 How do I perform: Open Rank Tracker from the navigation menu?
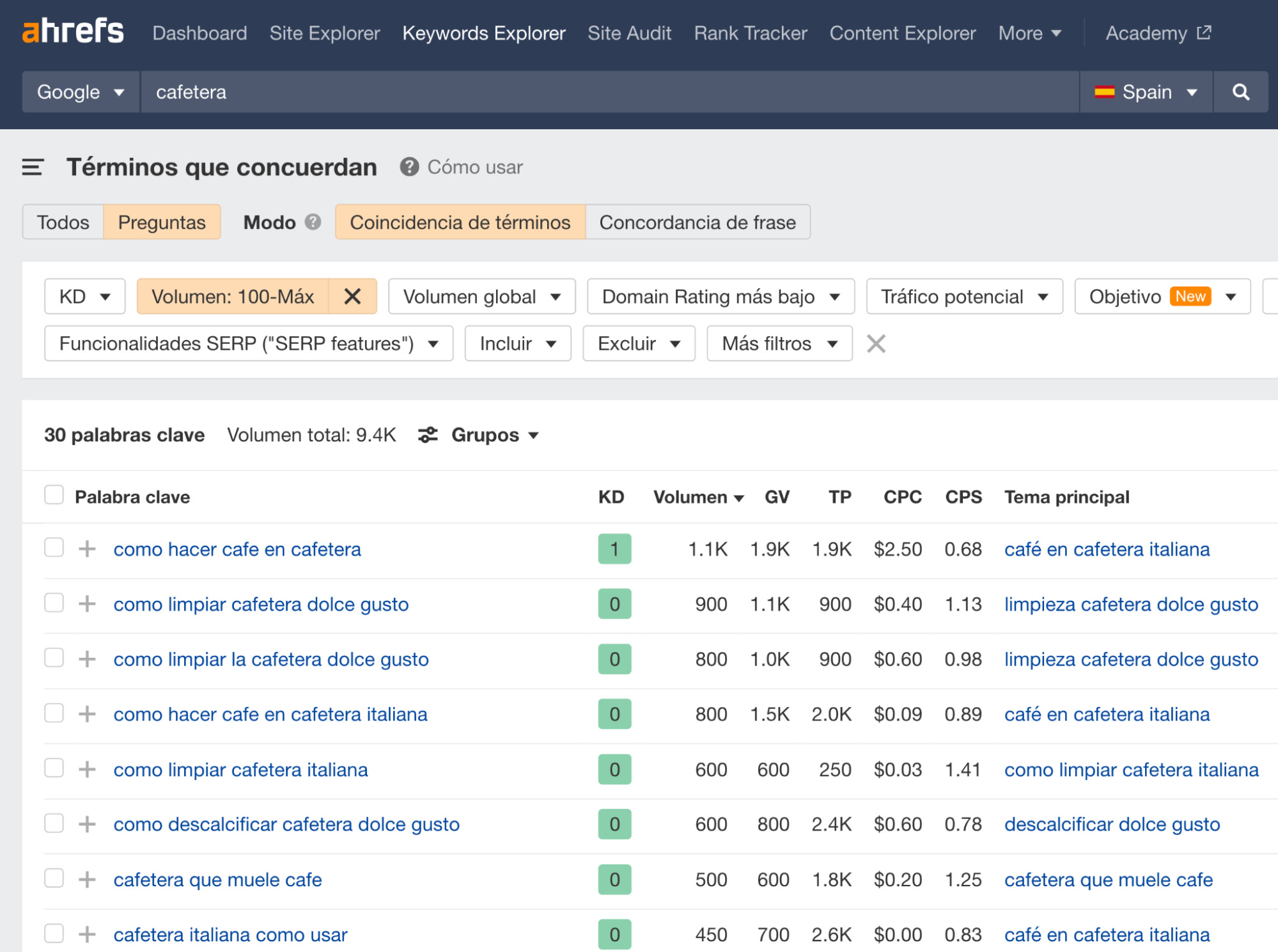[x=750, y=33]
